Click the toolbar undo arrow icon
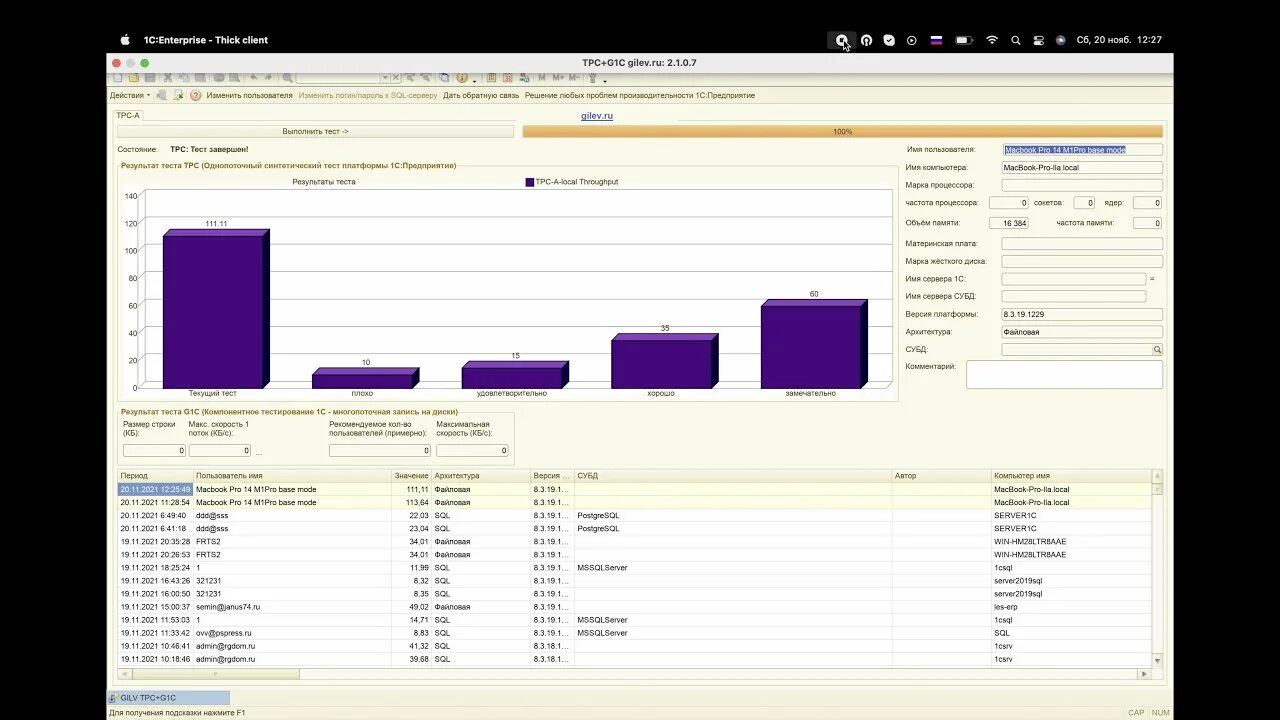This screenshot has width=1280, height=720. click(x=253, y=77)
